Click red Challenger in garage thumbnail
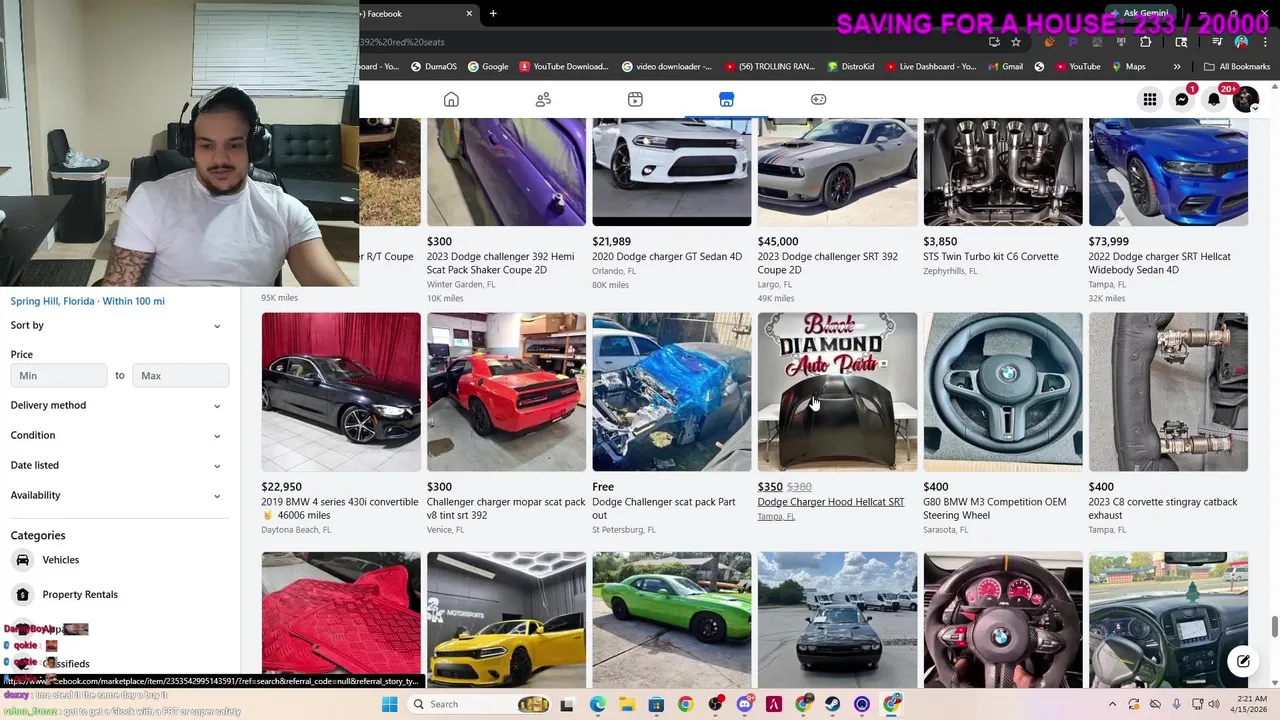The width and height of the screenshot is (1280, 720). (506, 392)
